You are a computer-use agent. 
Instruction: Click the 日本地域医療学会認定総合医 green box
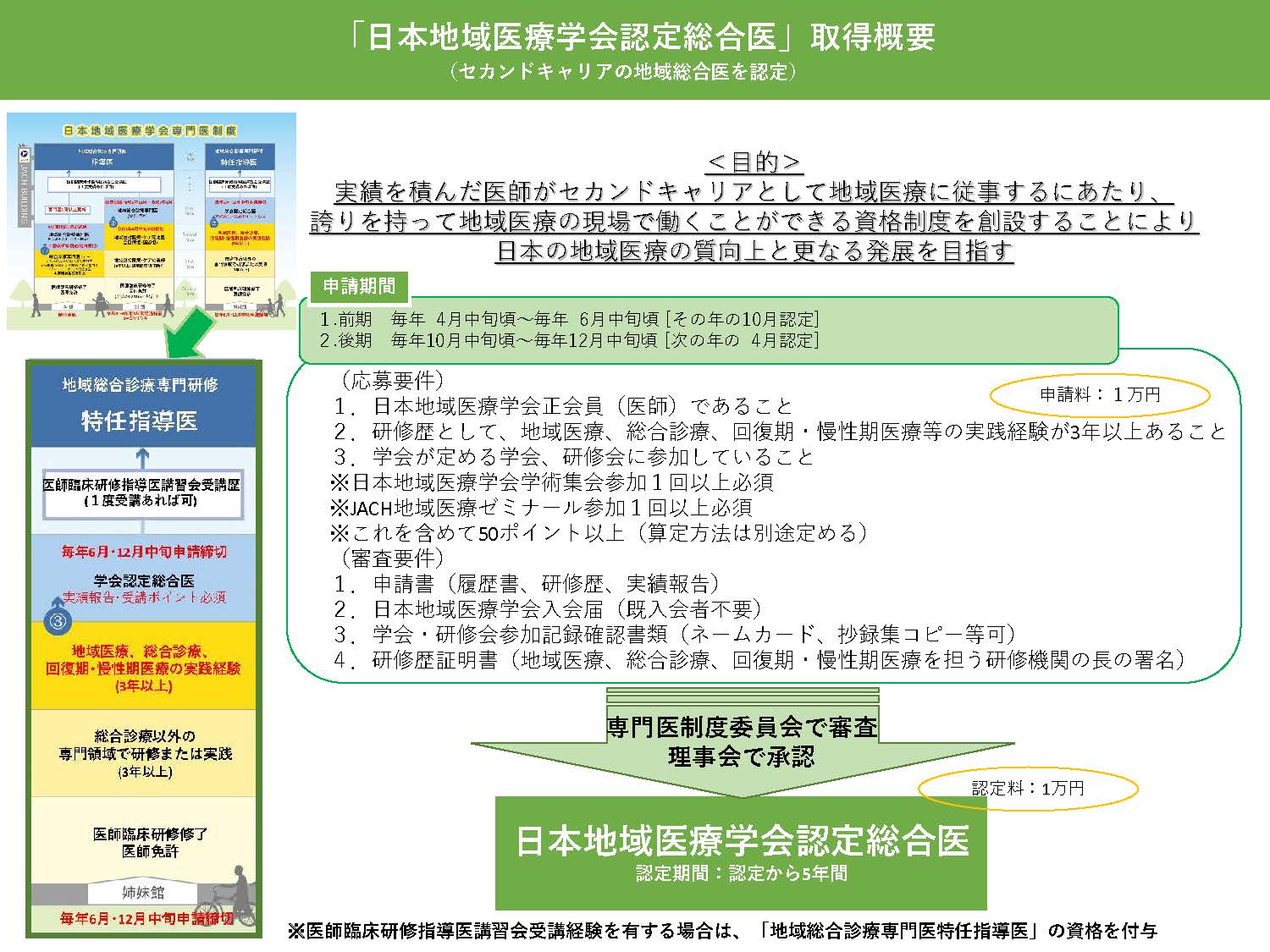741,852
